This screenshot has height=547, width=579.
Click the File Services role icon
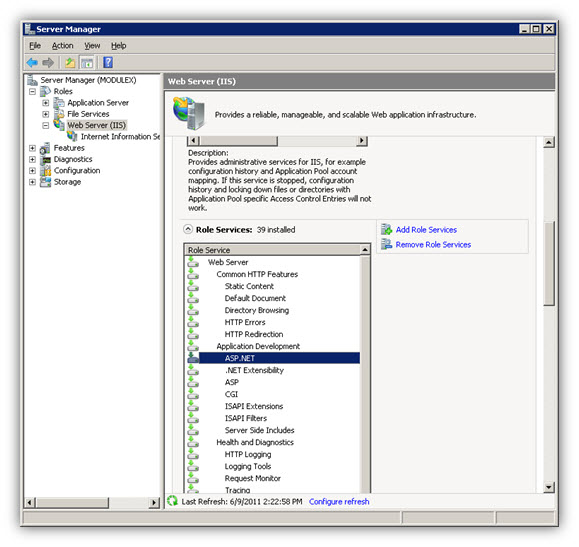[x=59, y=114]
